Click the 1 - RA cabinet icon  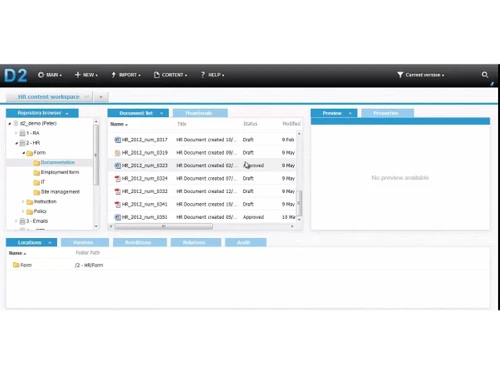click(22, 133)
